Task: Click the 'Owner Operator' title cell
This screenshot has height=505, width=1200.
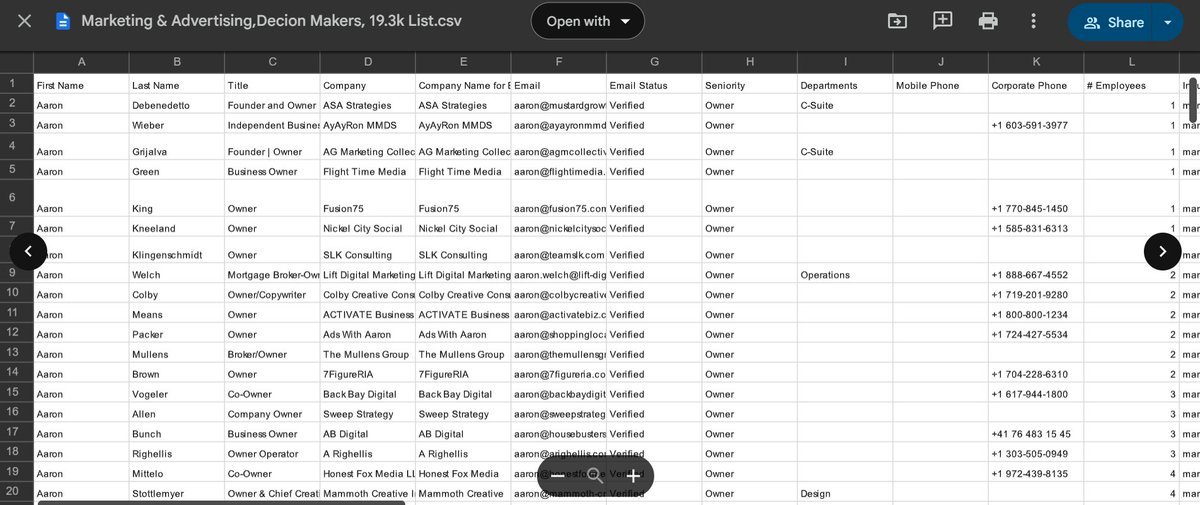Action: [x=272, y=454]
